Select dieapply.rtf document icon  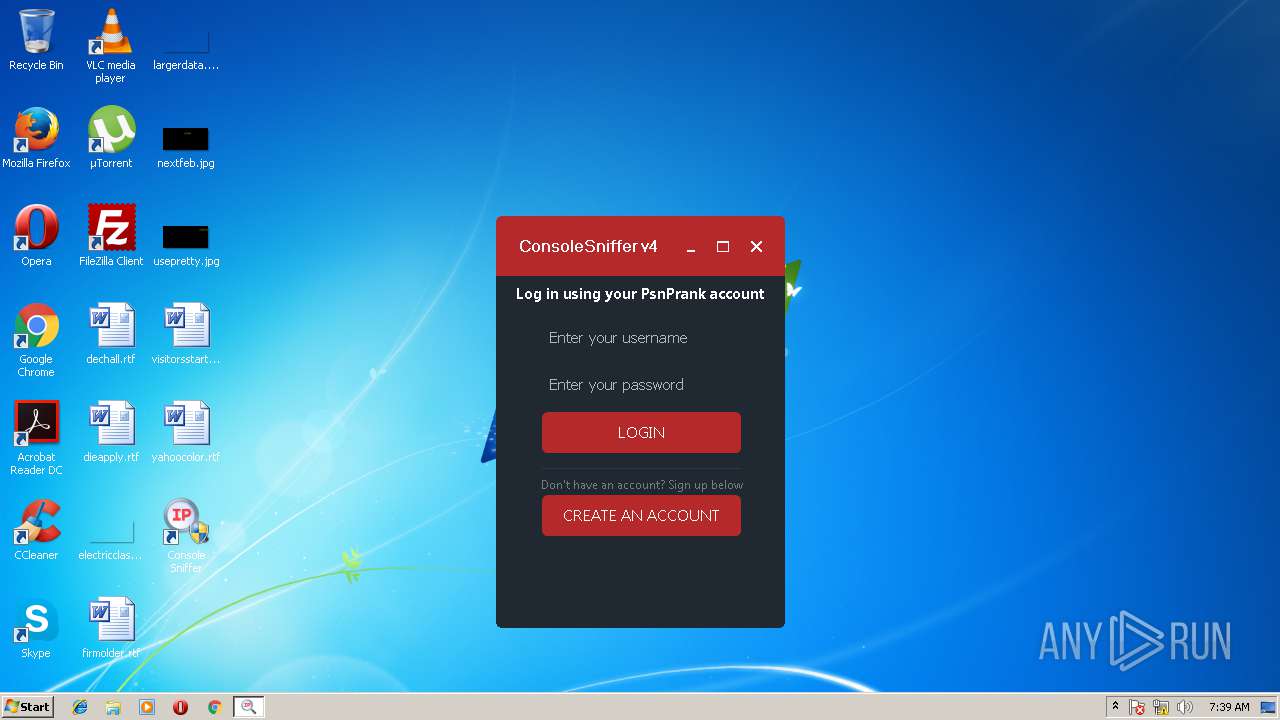tap(110, 432)
